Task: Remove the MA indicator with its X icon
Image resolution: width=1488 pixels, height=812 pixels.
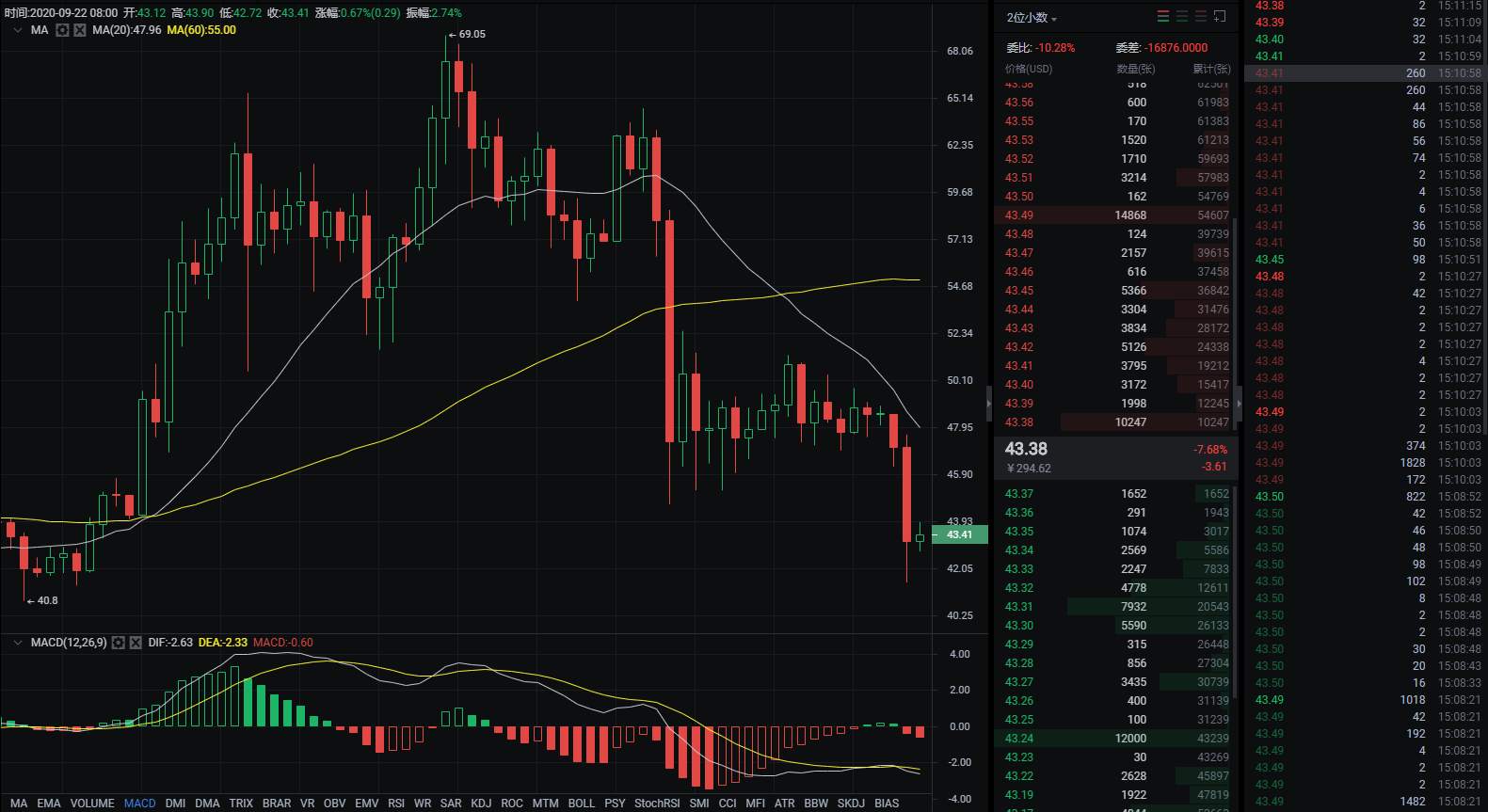Action: (x=80, y=30)
